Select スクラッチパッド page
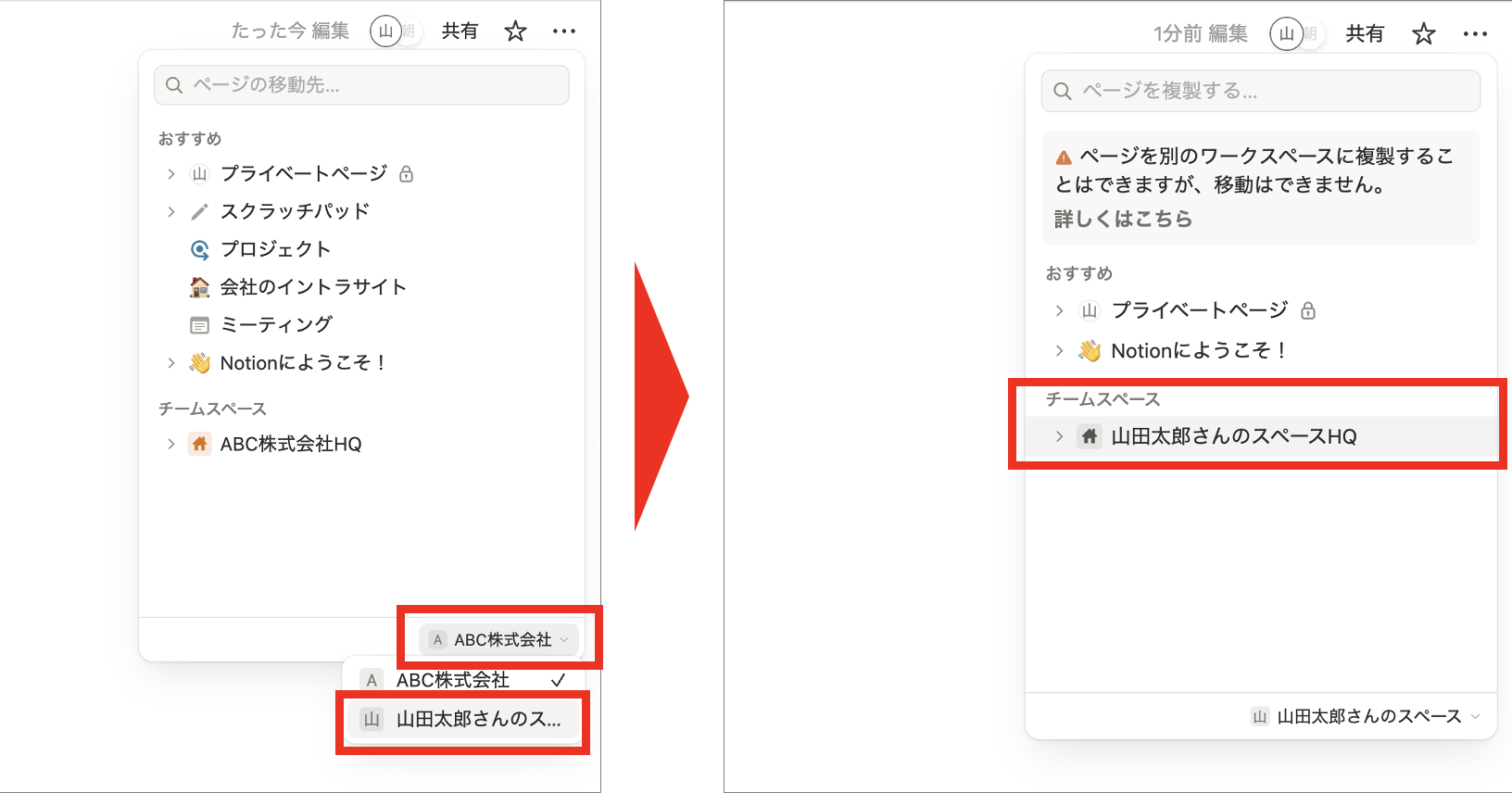This screenshot has width=1512, height=793. [x=295, y=212]
